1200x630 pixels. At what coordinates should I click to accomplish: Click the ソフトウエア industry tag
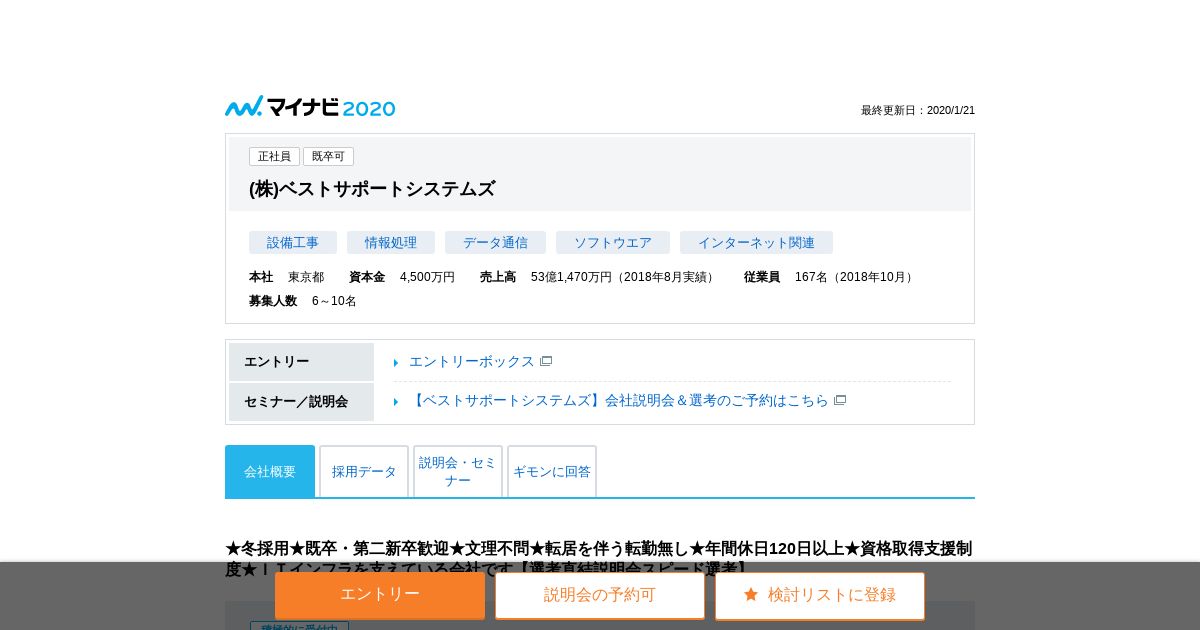pyautogui.click(x=613, y=242)
